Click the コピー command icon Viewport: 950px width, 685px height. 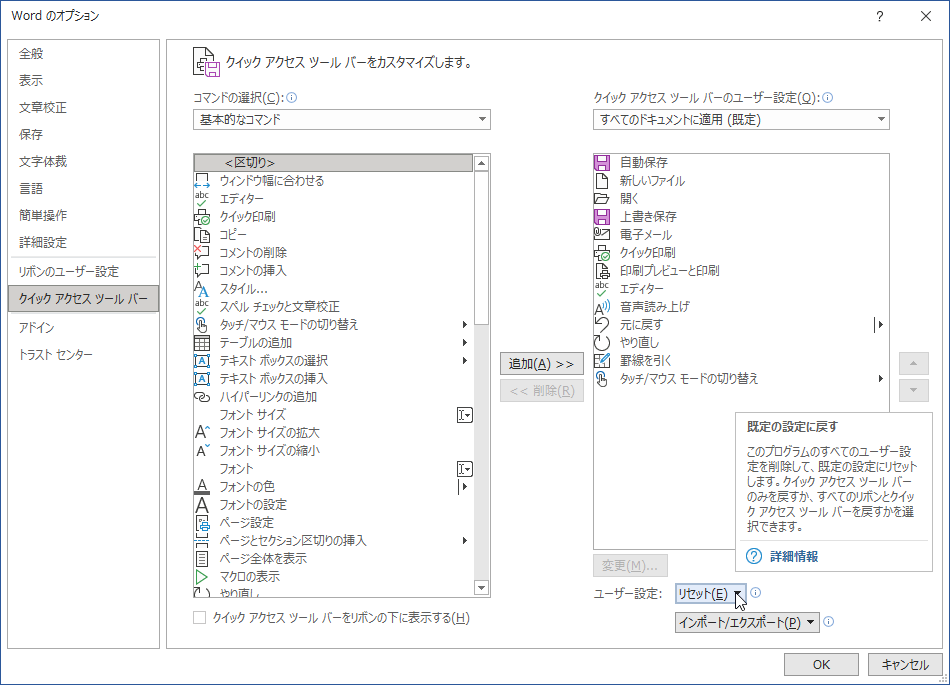[x=202, y=234]
